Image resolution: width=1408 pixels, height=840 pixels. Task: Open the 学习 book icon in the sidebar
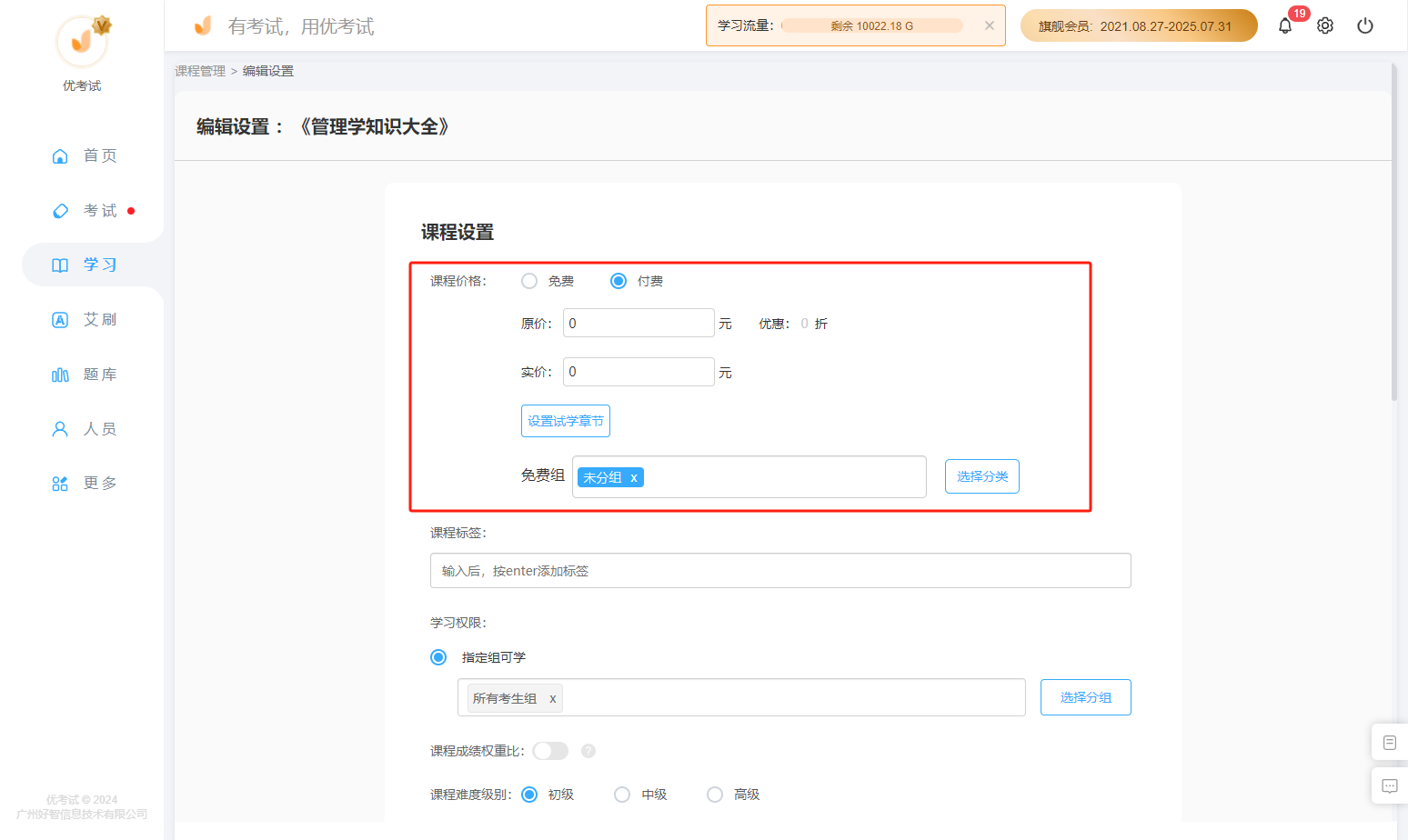(60, 265)
